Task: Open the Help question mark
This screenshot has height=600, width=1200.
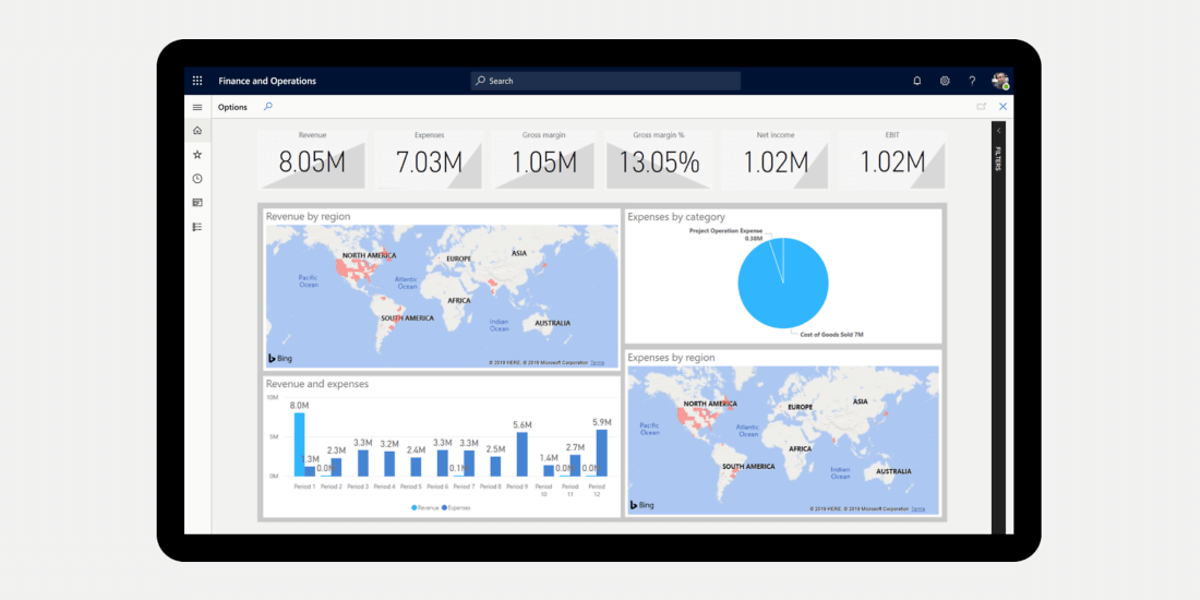Action: 972,81
